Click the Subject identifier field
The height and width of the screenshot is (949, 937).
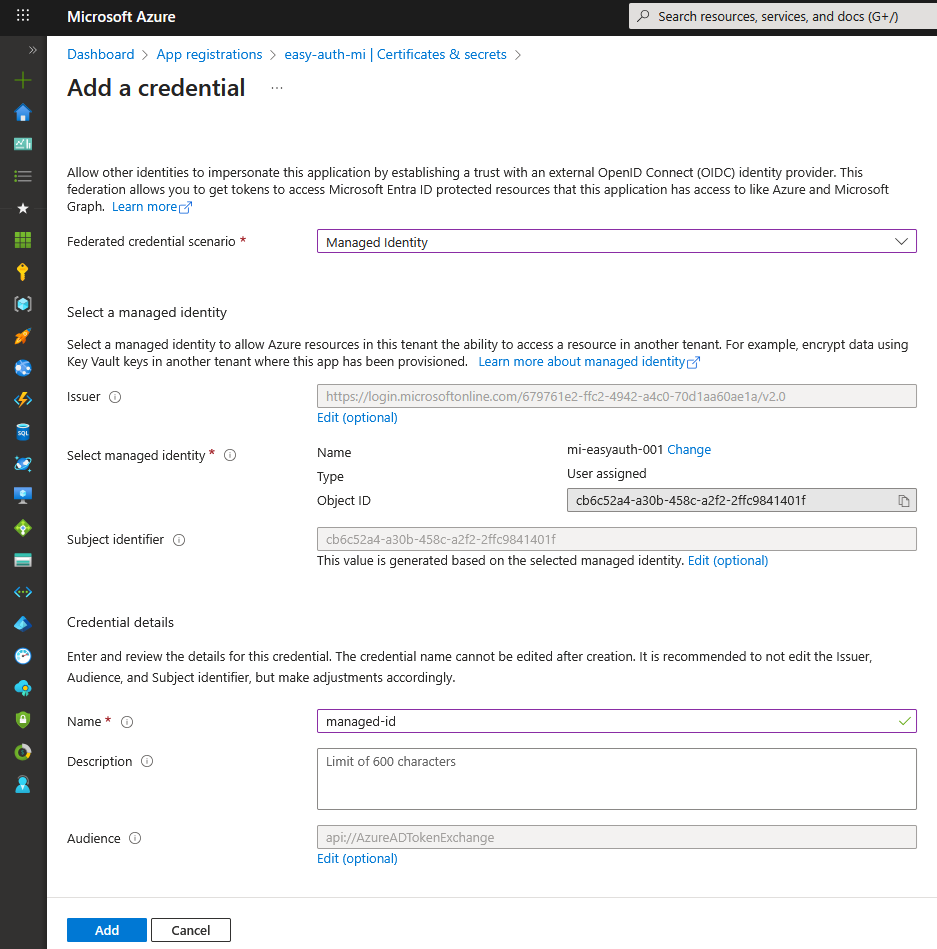pos(617,539)
